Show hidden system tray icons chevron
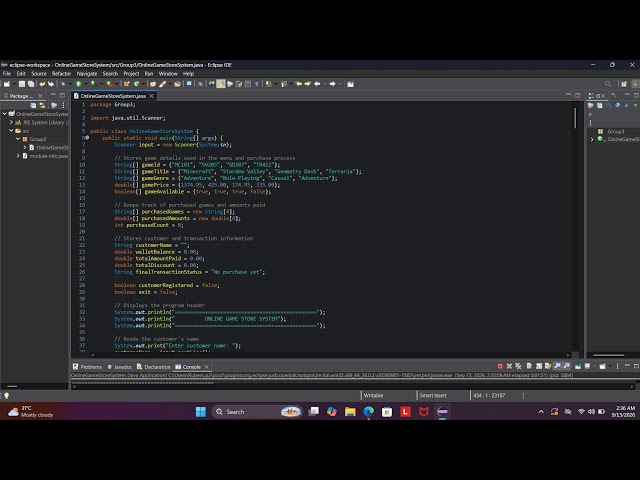 [541, 412]
